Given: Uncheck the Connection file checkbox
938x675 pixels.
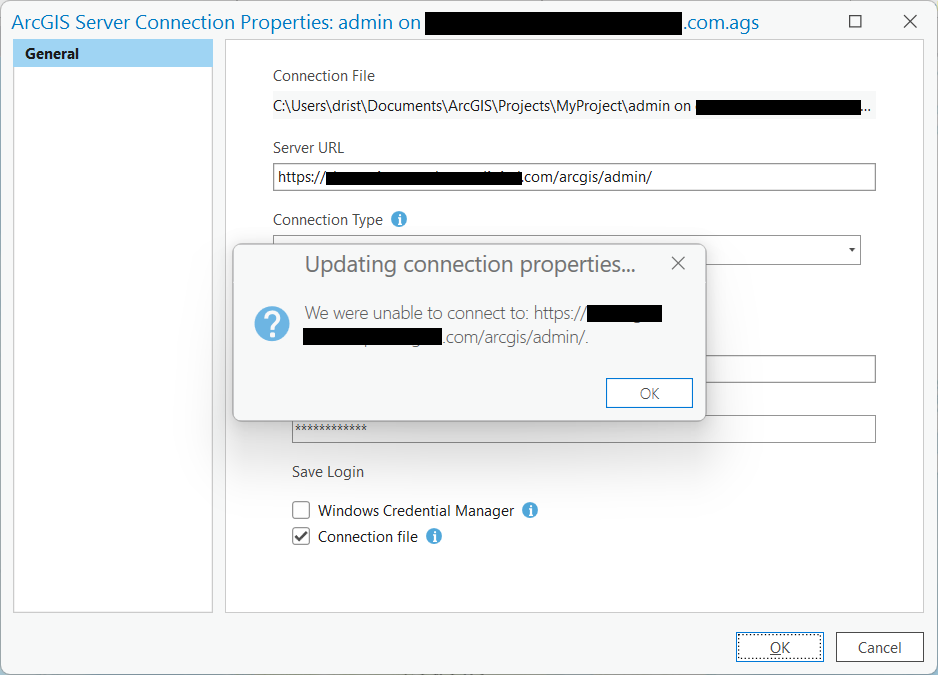Looking at the screenshot, I should (x=301, y=536).
